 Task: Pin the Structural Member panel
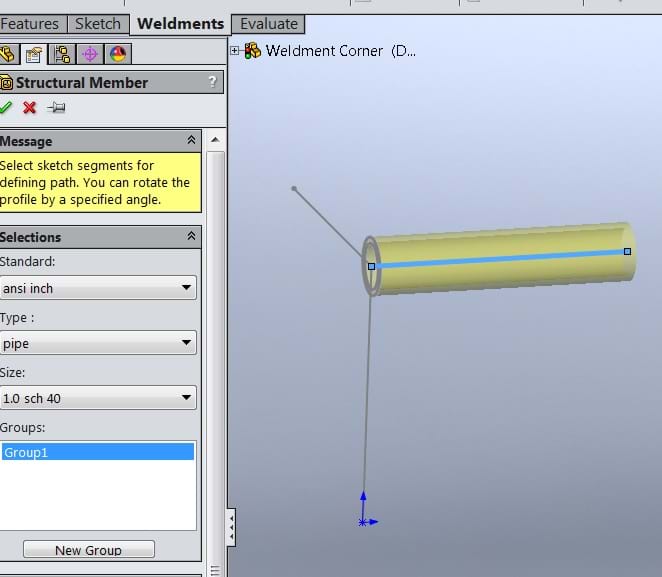tap(57, 108)
